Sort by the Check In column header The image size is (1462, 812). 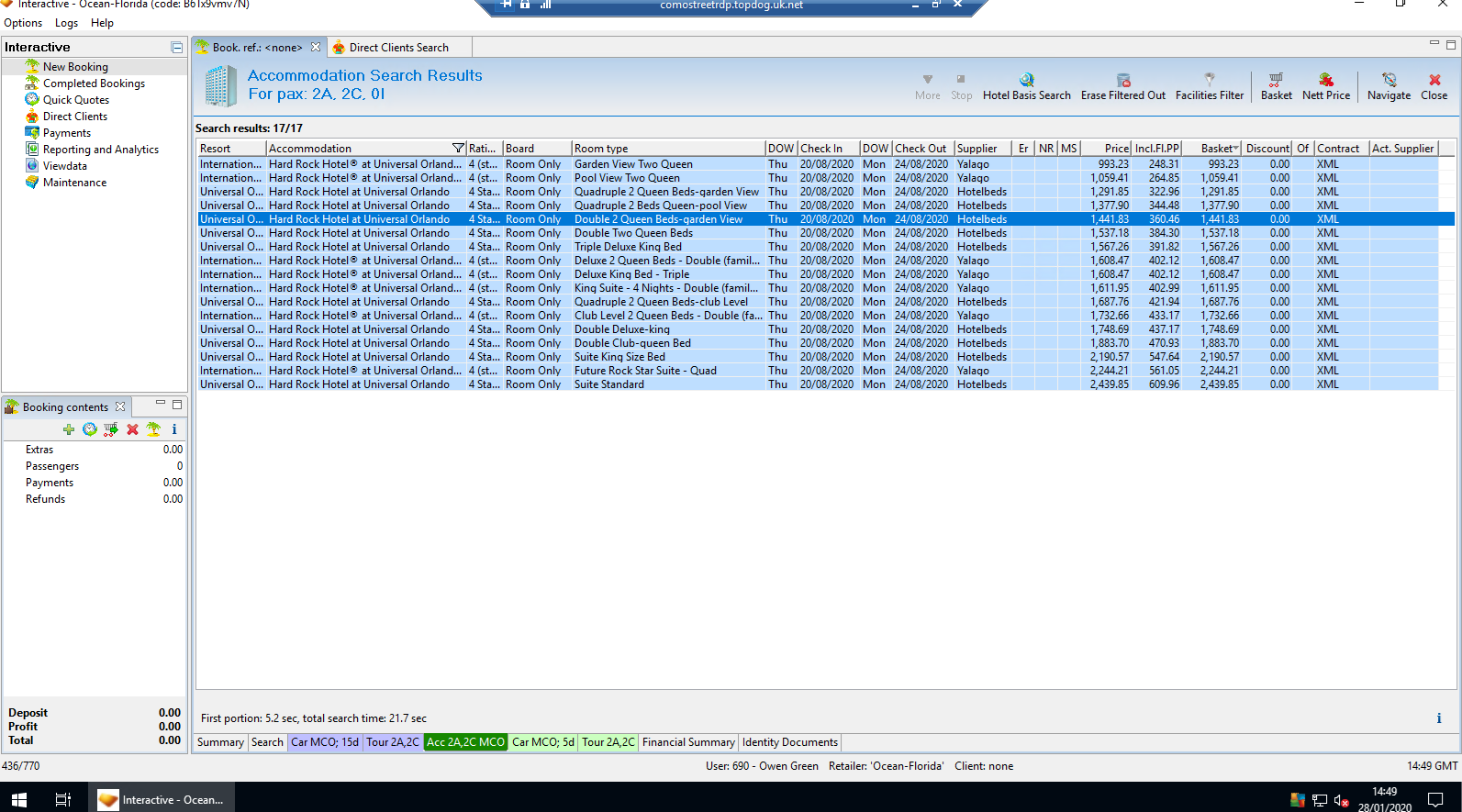pos(828,149)
